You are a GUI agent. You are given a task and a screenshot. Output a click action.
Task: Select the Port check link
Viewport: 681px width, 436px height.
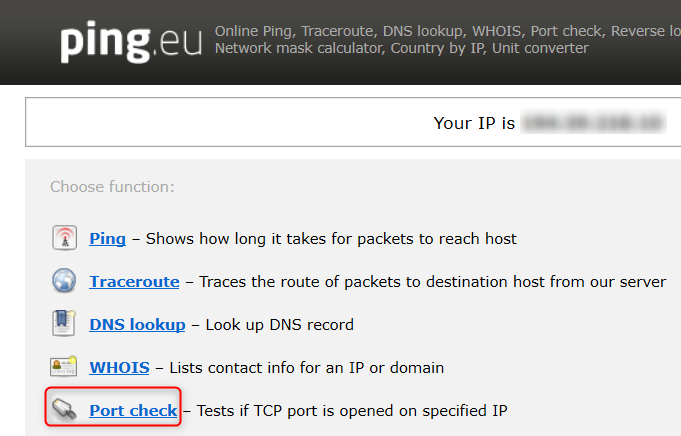pos(133,411)
